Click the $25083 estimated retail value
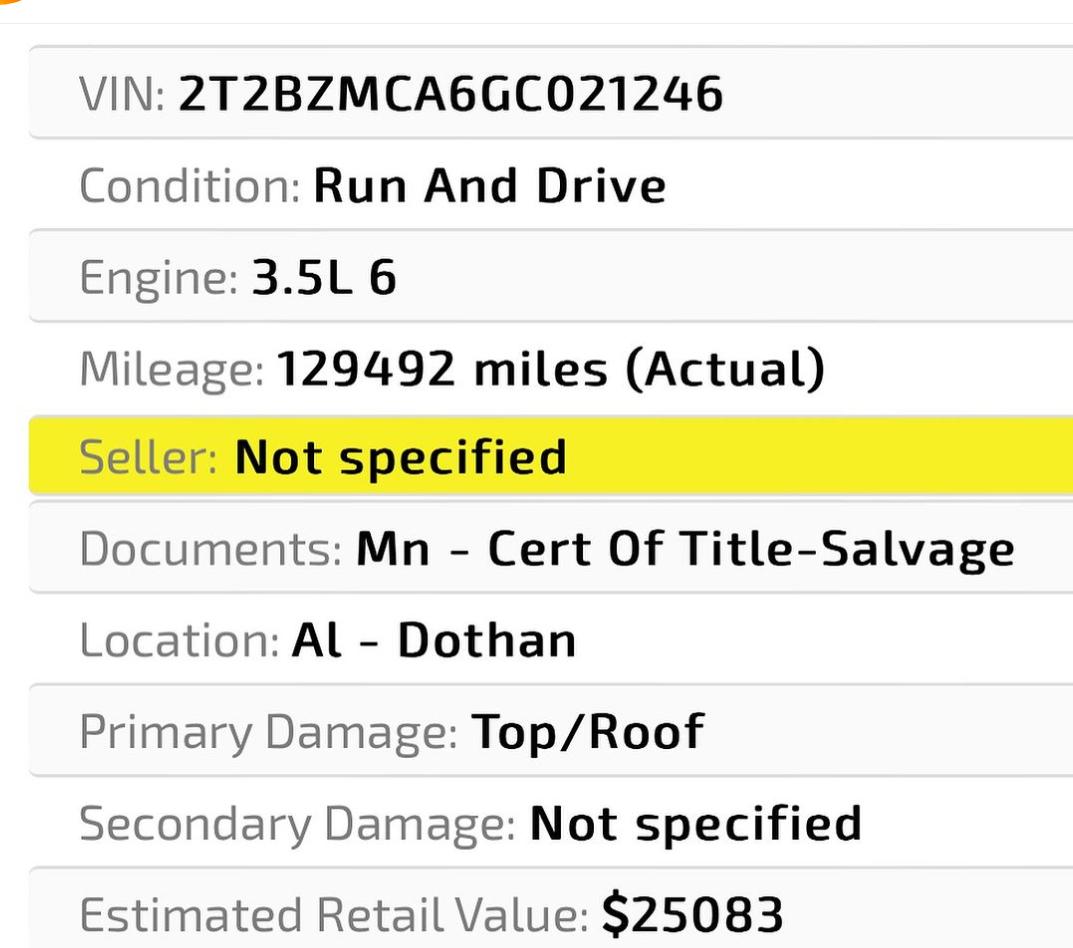The width and height of the screenshot is (1073, 948). coord(693,914)
